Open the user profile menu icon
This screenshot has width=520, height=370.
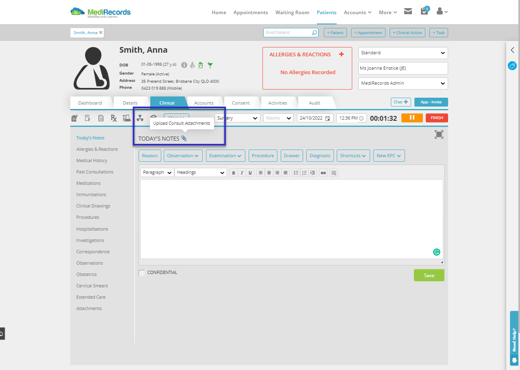442,11
